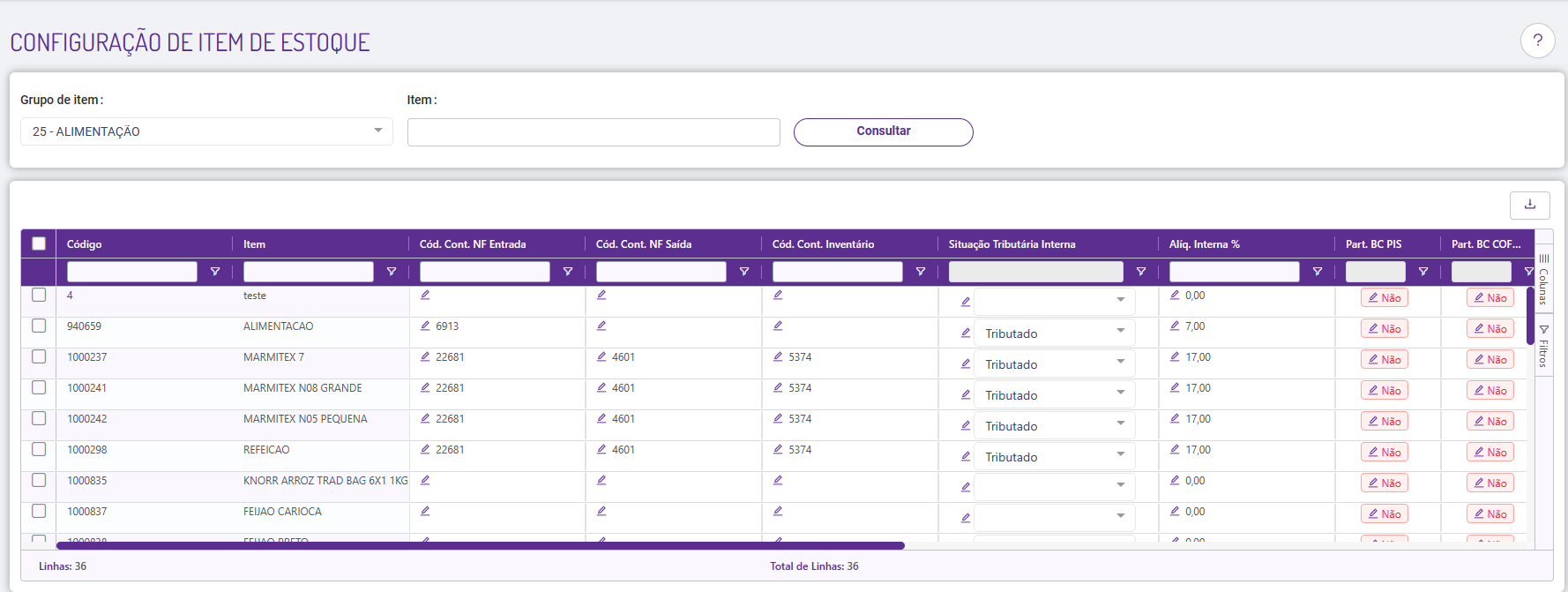
Task: Edit NF Entrada pencil for MARMITEX 7
Action: [425, 356]
